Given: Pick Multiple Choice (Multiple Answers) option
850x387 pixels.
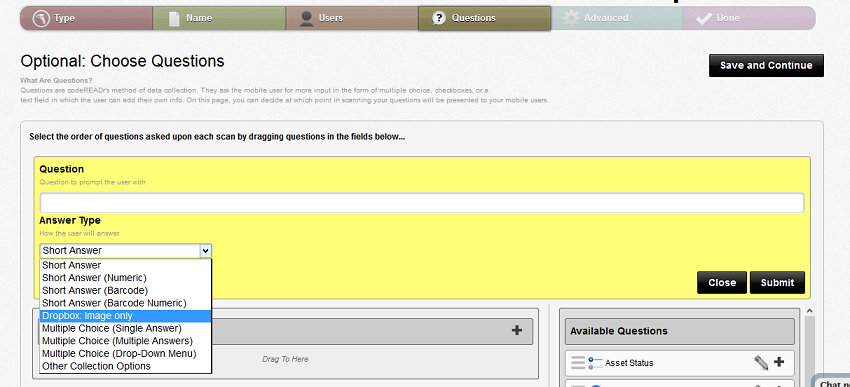Looking at the screenshot, I should coord(126,341).
